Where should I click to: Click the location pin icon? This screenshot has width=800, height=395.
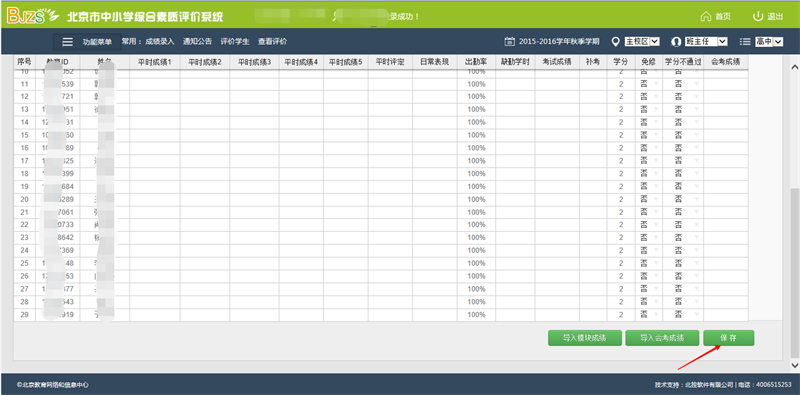pyautogui.click(x=615, y=41)
